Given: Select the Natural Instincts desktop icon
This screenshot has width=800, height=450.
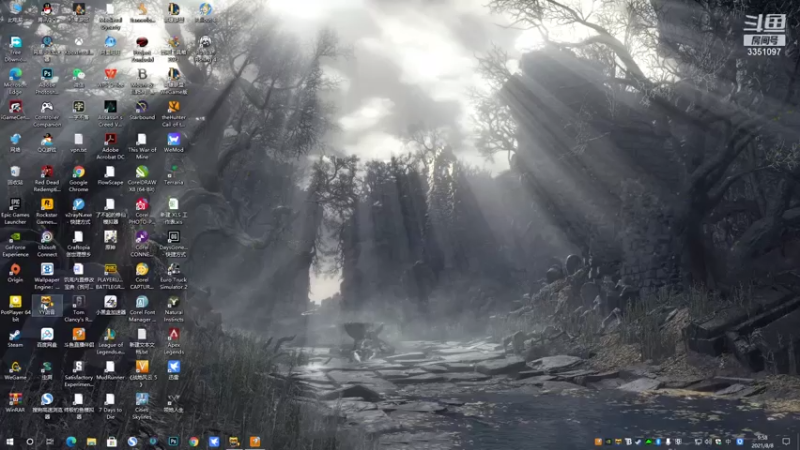Looking at the screenshot, I should coord(173,309).
